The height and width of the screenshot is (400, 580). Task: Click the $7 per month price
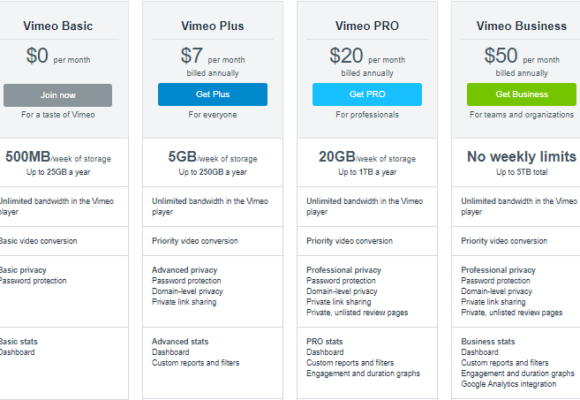point(213,56)
